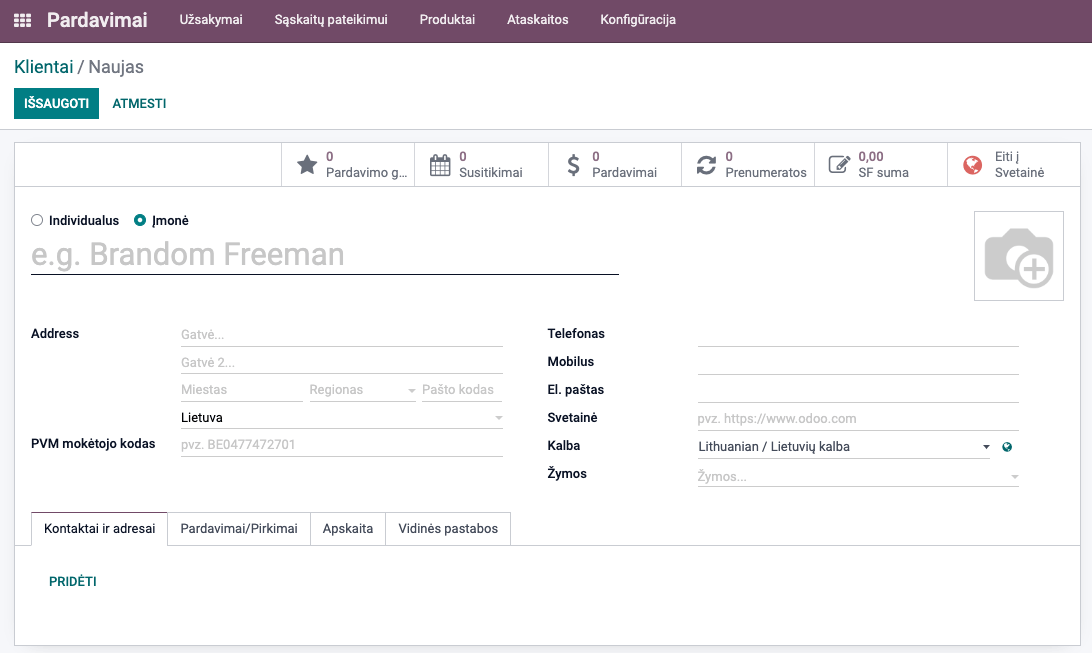
Task: Select the Individualus radio button
Action: [38, 220]
